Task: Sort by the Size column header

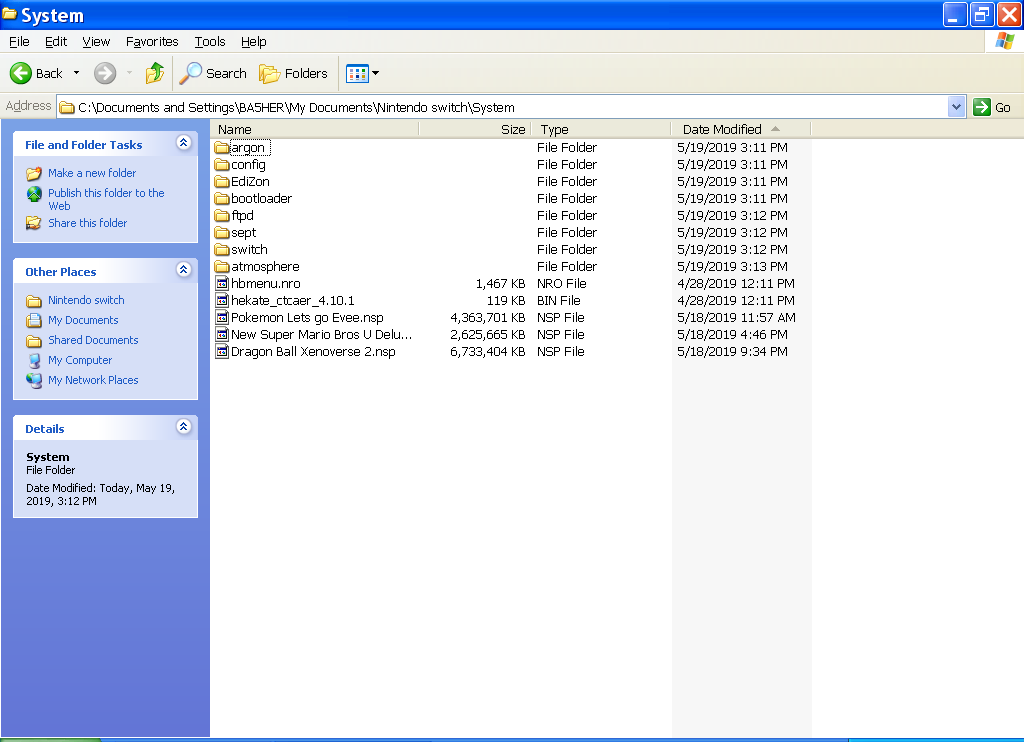Action: pos(475,129)
